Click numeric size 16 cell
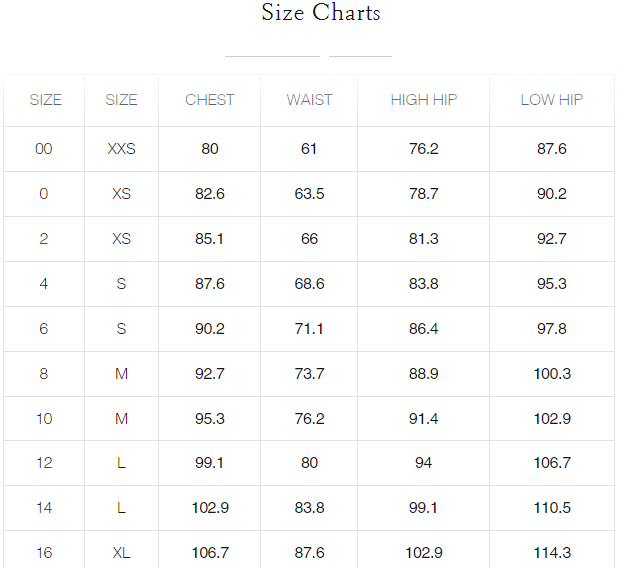 pyautogui.click(x=44, y=553)
